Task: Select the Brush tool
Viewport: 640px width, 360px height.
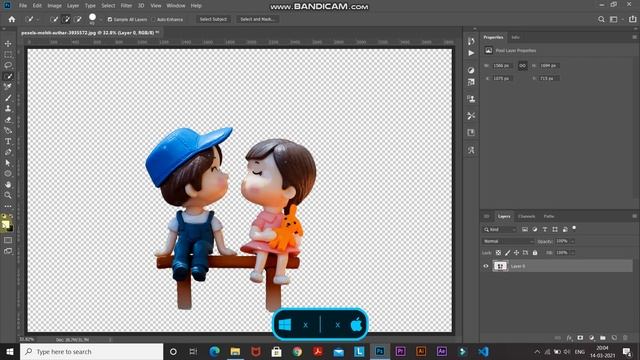Action: [8, 98]
